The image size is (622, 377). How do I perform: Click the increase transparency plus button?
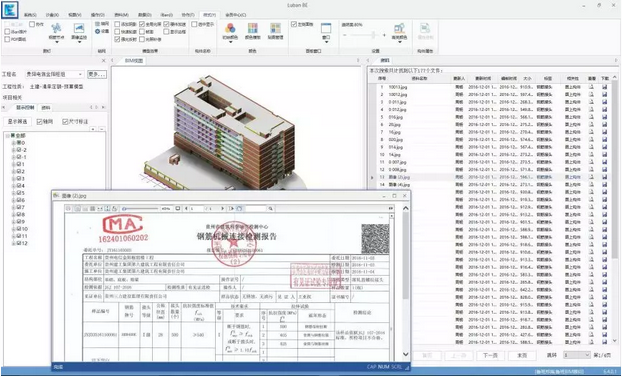tap(384, 35)
